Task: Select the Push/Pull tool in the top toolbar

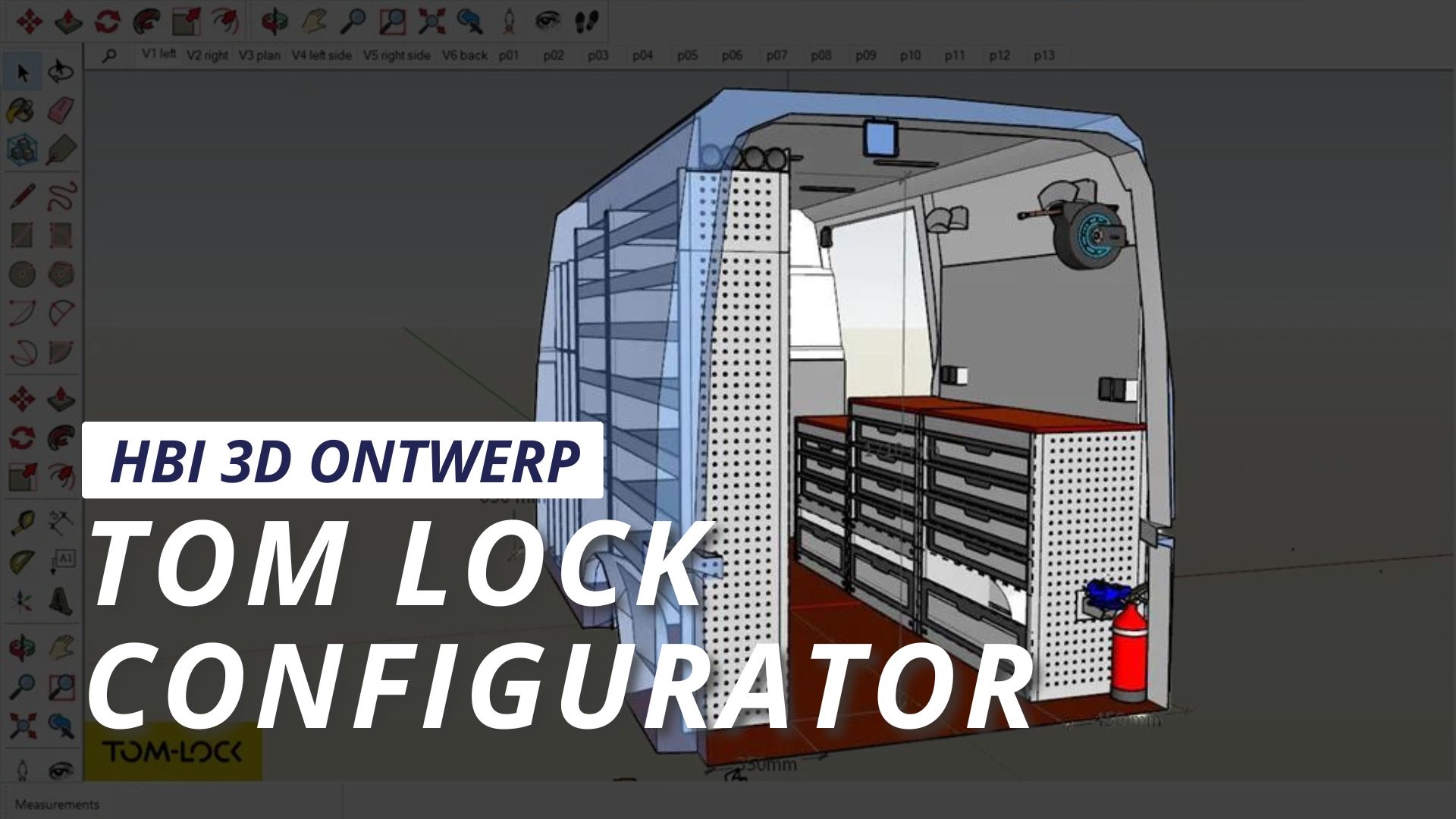Action: pyautogui.click(x=69, y=21)
